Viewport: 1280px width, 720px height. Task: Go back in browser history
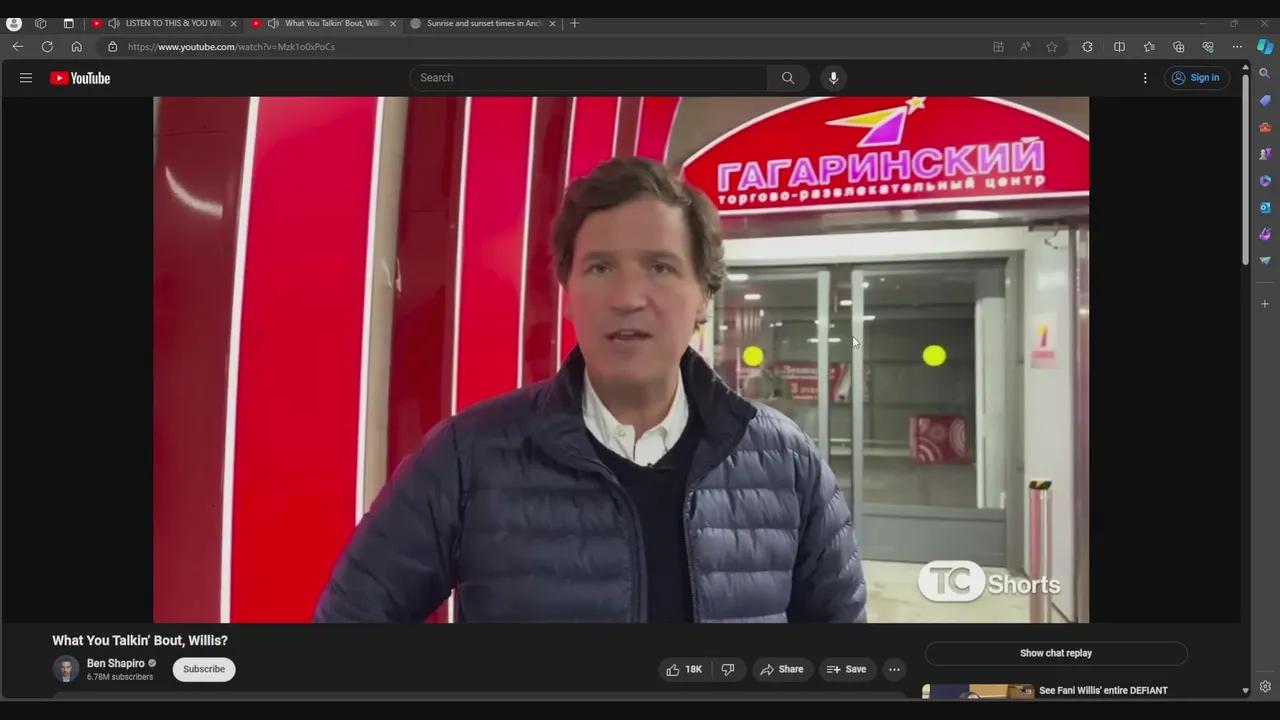click(17, 46)
